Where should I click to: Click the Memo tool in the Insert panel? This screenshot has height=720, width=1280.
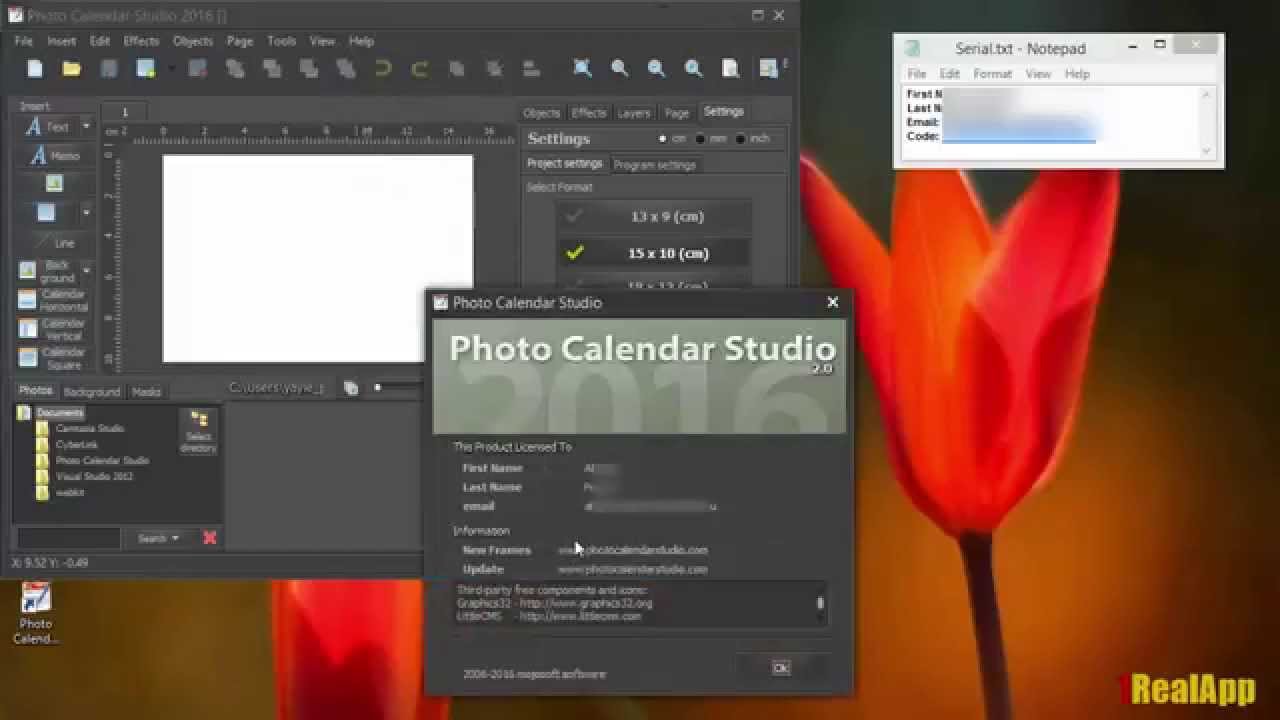54,156
